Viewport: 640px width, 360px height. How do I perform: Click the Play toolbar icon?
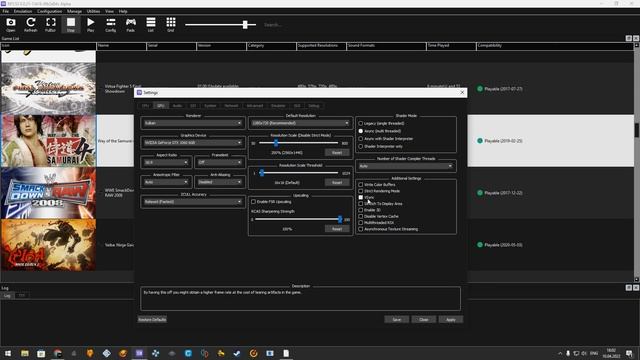(x=91, y=24)
